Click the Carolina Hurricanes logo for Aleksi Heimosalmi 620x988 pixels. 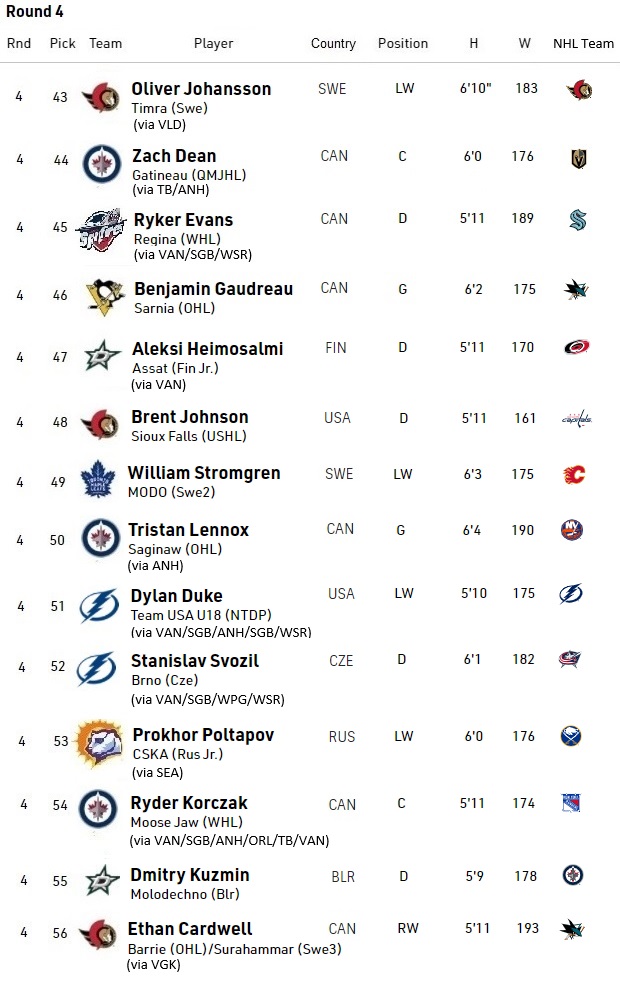coord(577,348)
